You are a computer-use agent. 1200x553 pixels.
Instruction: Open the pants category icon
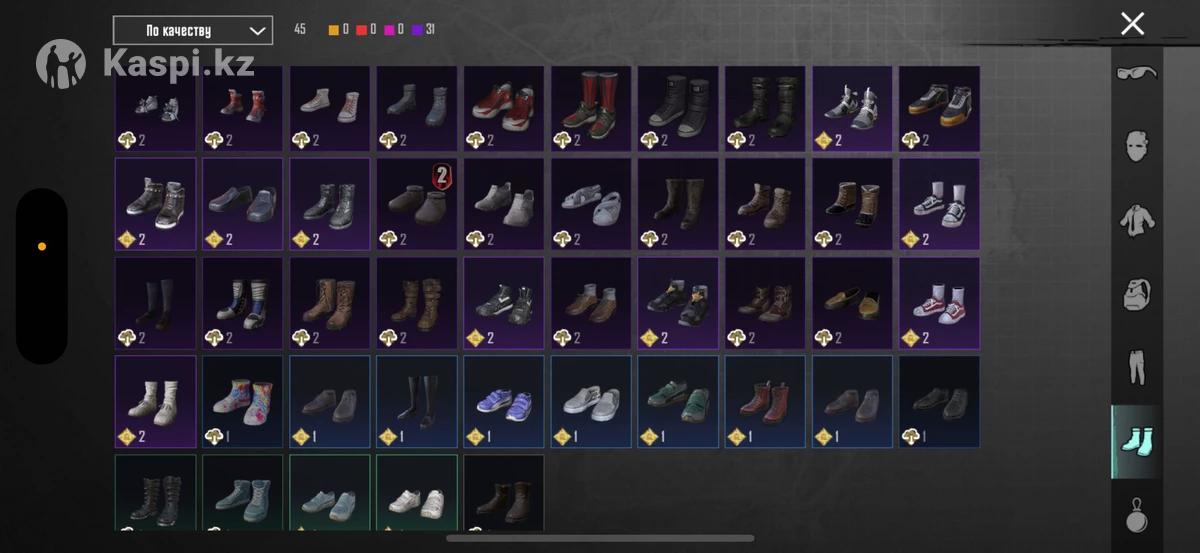[x=1137, y=368]
